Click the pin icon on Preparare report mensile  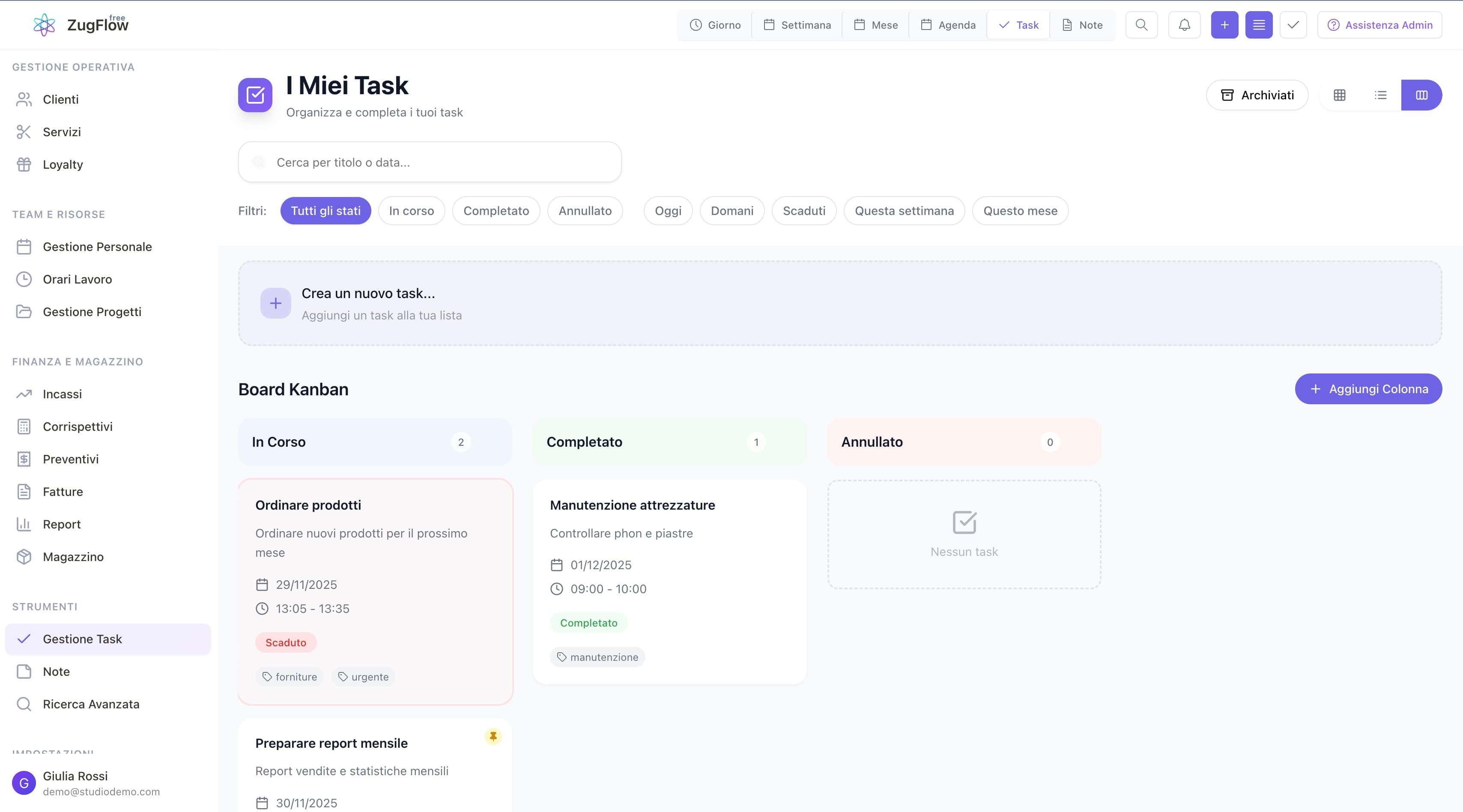coord(493,736)
